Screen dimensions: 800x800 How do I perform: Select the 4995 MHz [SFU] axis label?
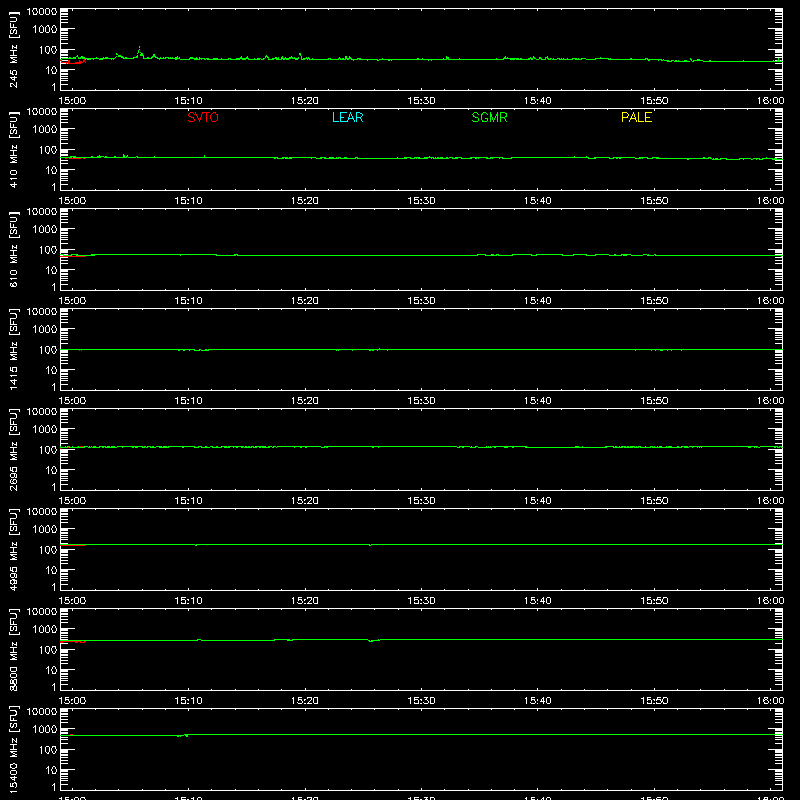(x=14, y=549)
